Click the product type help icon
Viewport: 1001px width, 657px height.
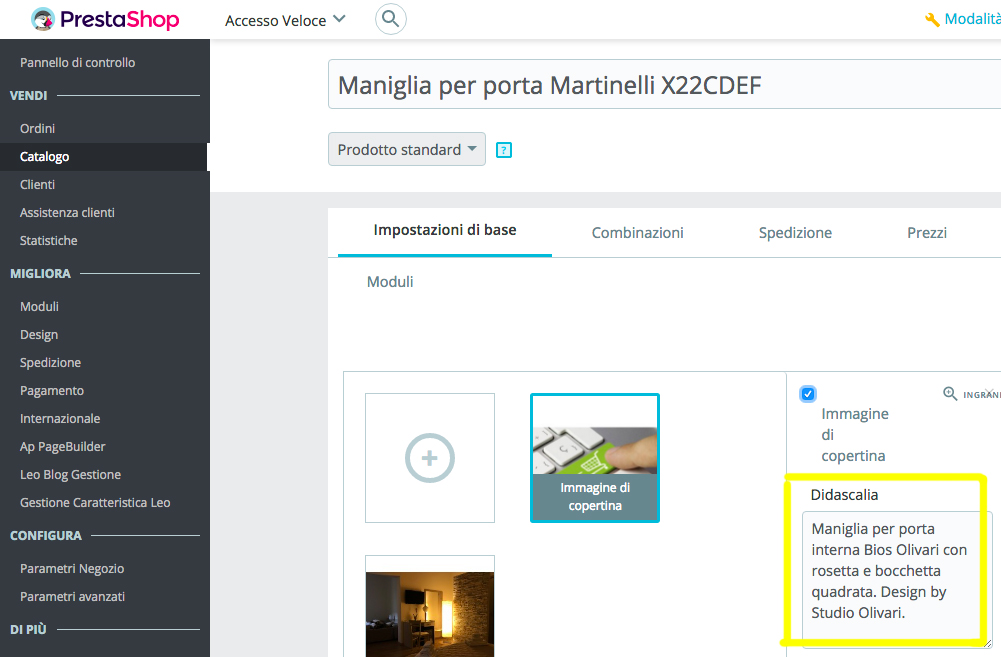tap(504, 150)
